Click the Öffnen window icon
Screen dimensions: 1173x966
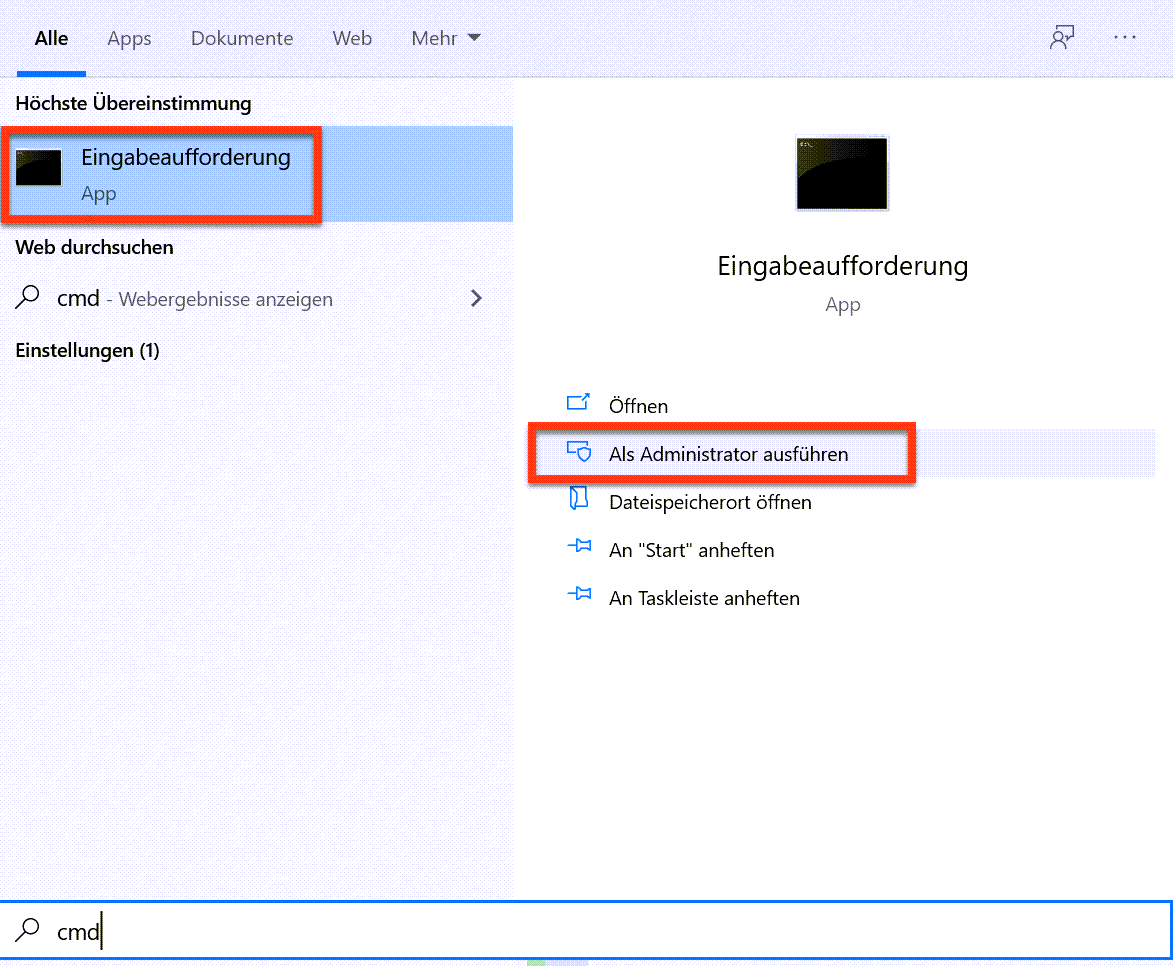(x=578, y=403)
